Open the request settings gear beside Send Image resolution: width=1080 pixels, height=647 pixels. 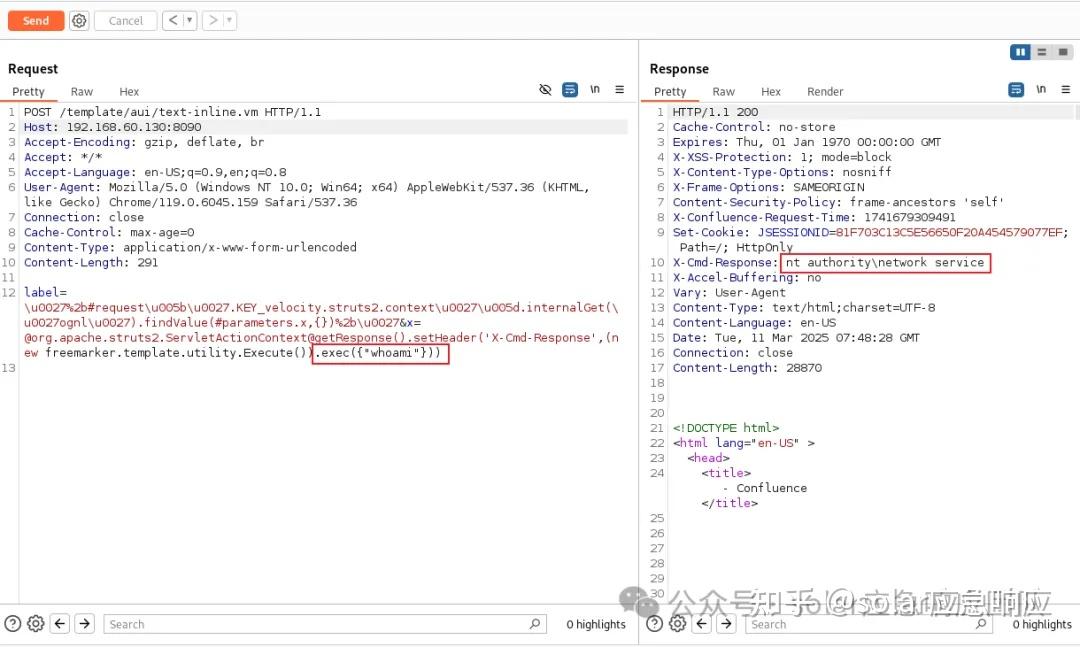coord(79,20)
